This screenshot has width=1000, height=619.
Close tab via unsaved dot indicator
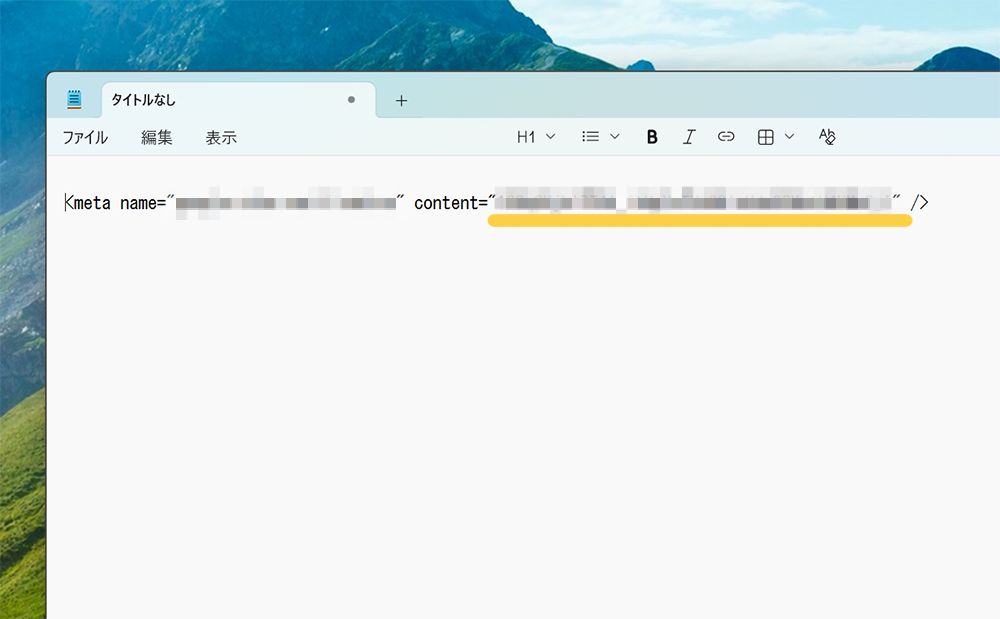351,99
